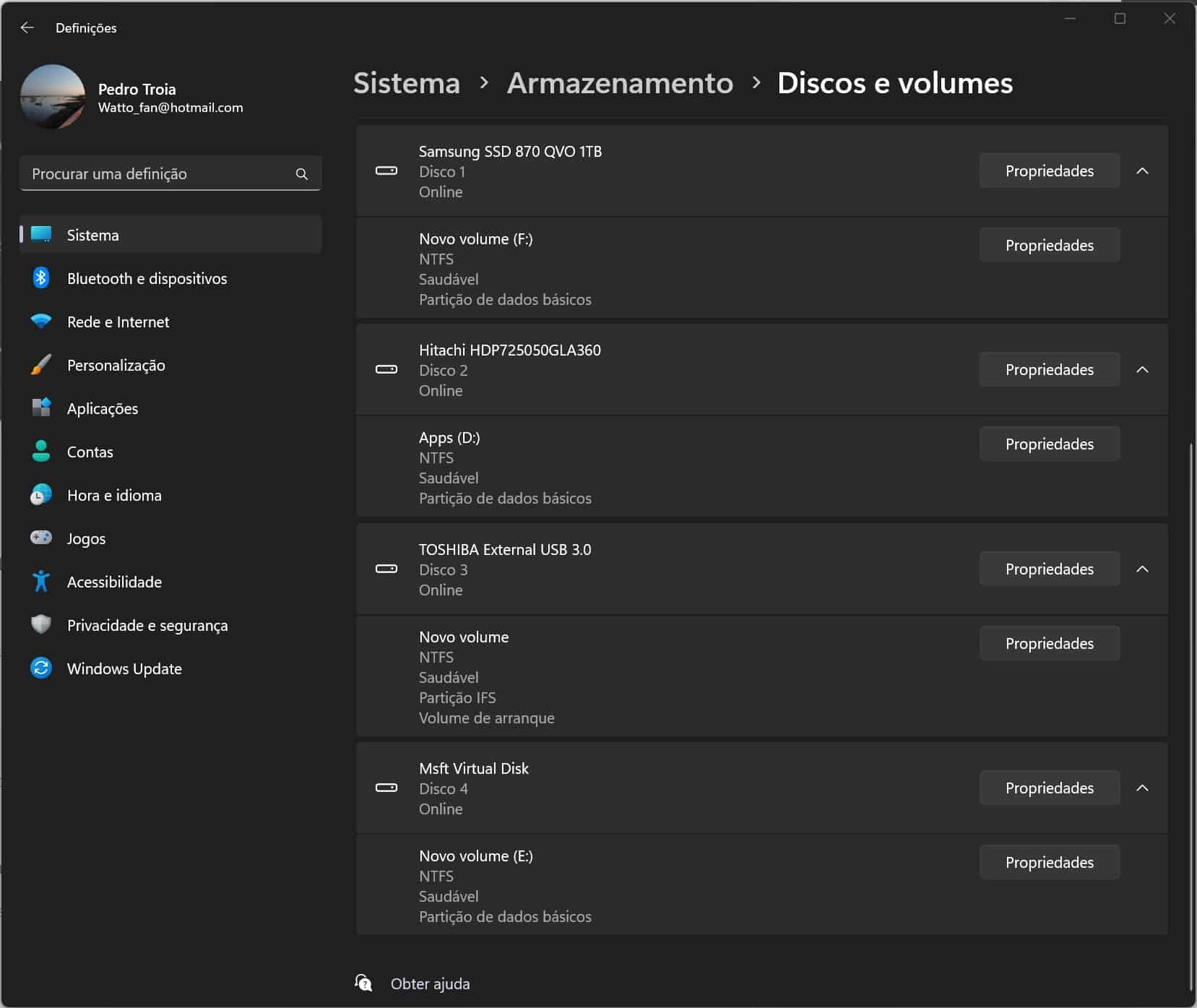
Task: Click the back arrow in Definições header
Action: tap(27, 27)
